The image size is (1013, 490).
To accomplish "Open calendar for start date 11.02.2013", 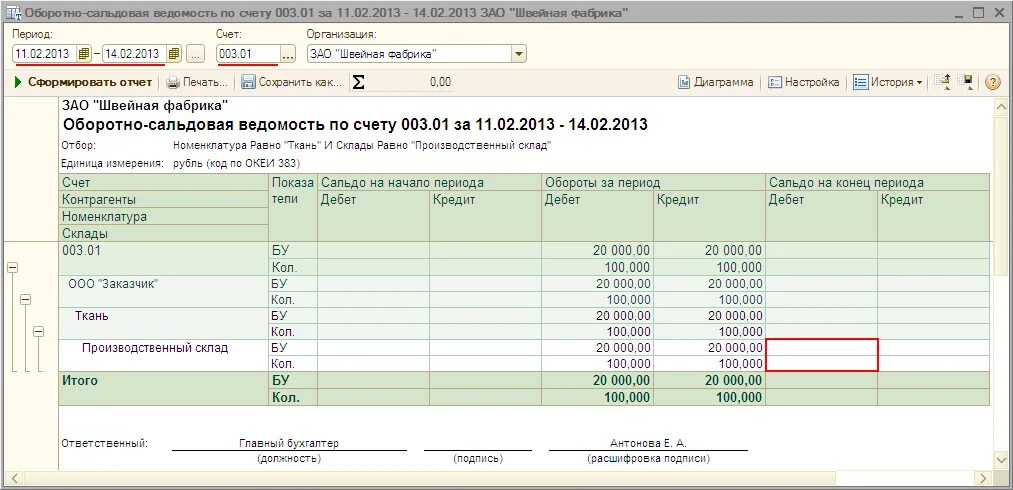I will click(x=83, y=54).
